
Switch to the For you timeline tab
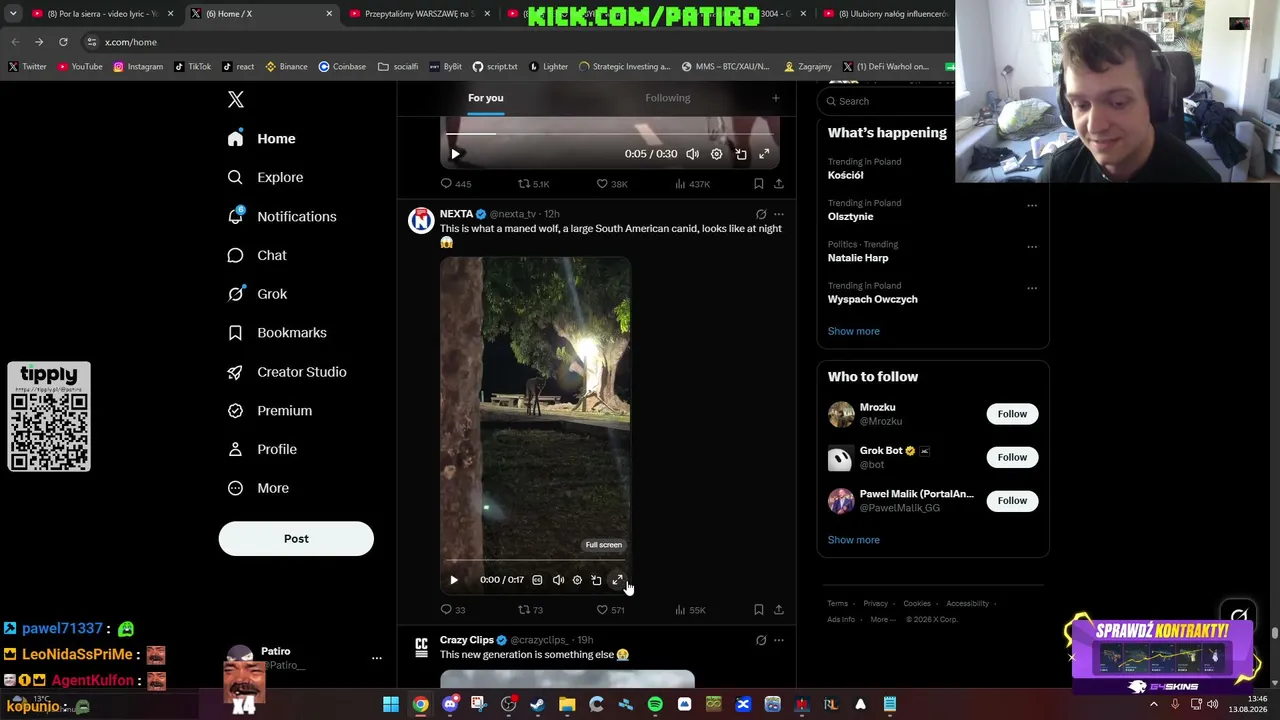click(486, 98)
